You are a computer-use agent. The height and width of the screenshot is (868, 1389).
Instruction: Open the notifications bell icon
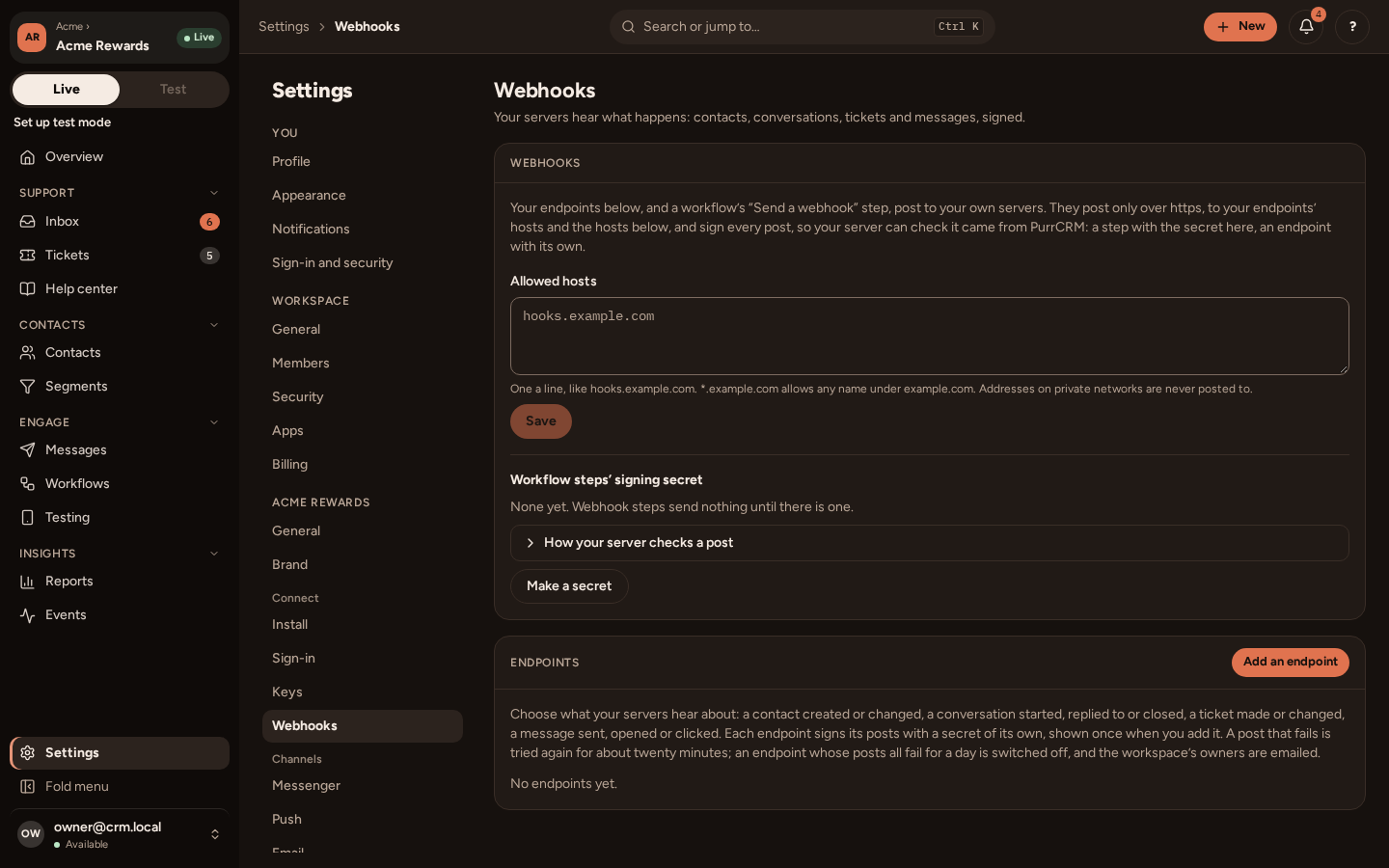tap(1306, 27)
